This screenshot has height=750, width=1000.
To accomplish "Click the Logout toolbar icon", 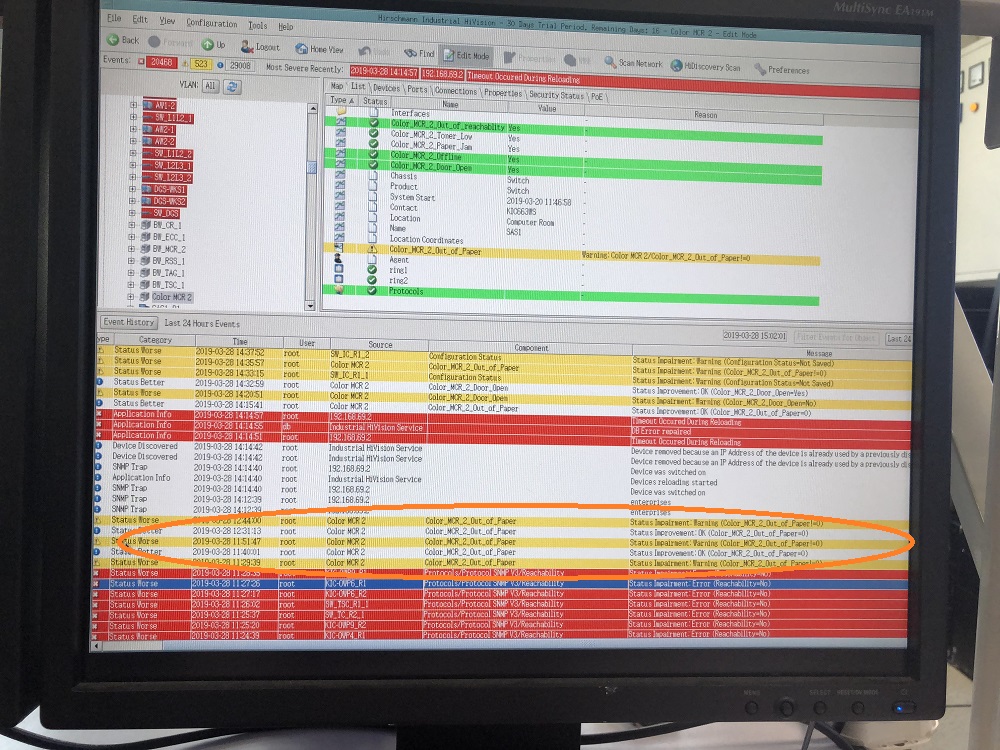I will coord(246,46).
